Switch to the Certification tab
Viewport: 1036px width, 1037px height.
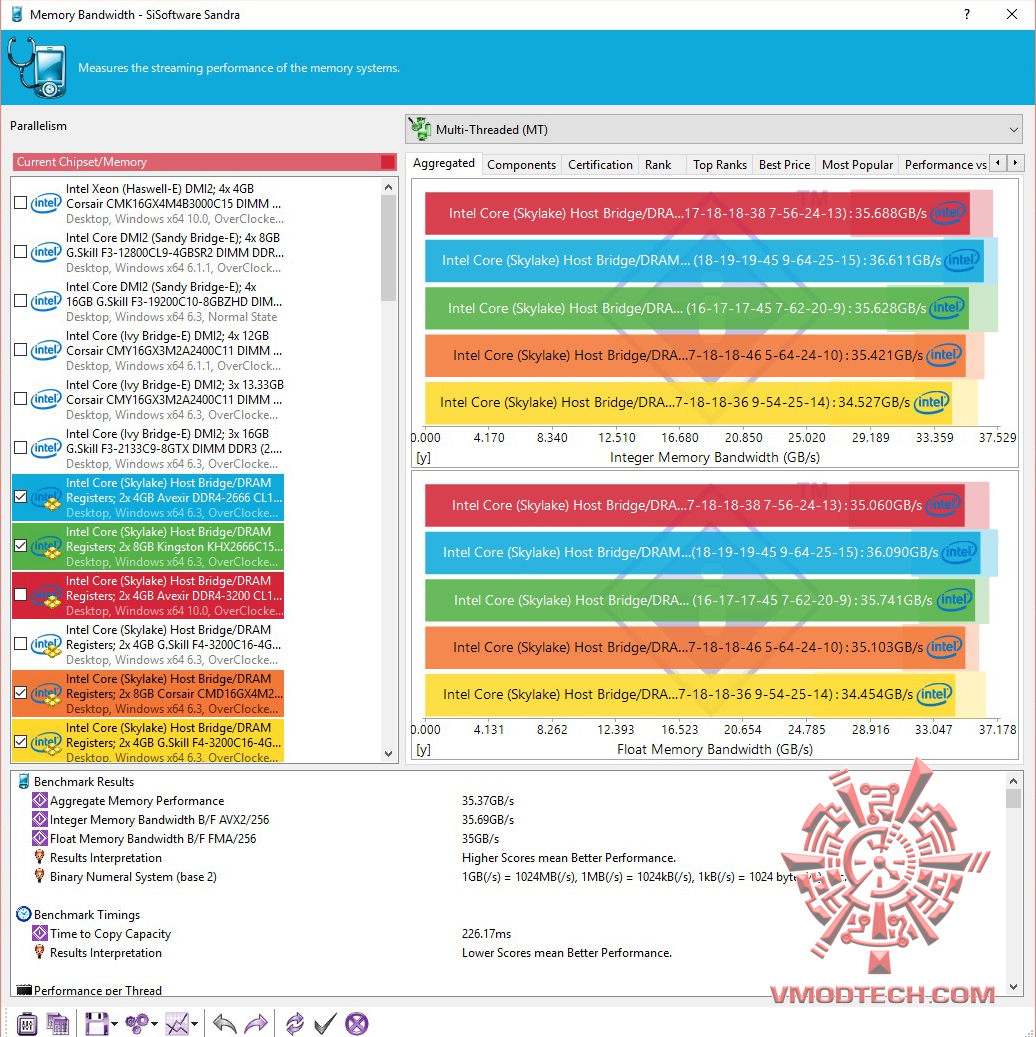point(600,165)
